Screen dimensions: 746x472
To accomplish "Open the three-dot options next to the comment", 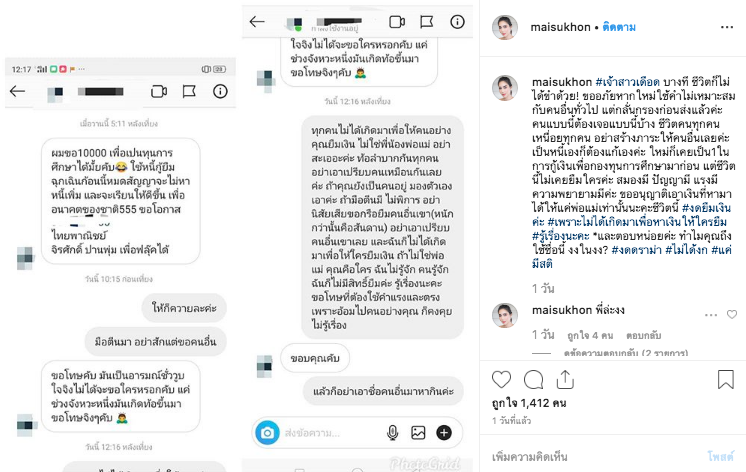I will point(711,315).
